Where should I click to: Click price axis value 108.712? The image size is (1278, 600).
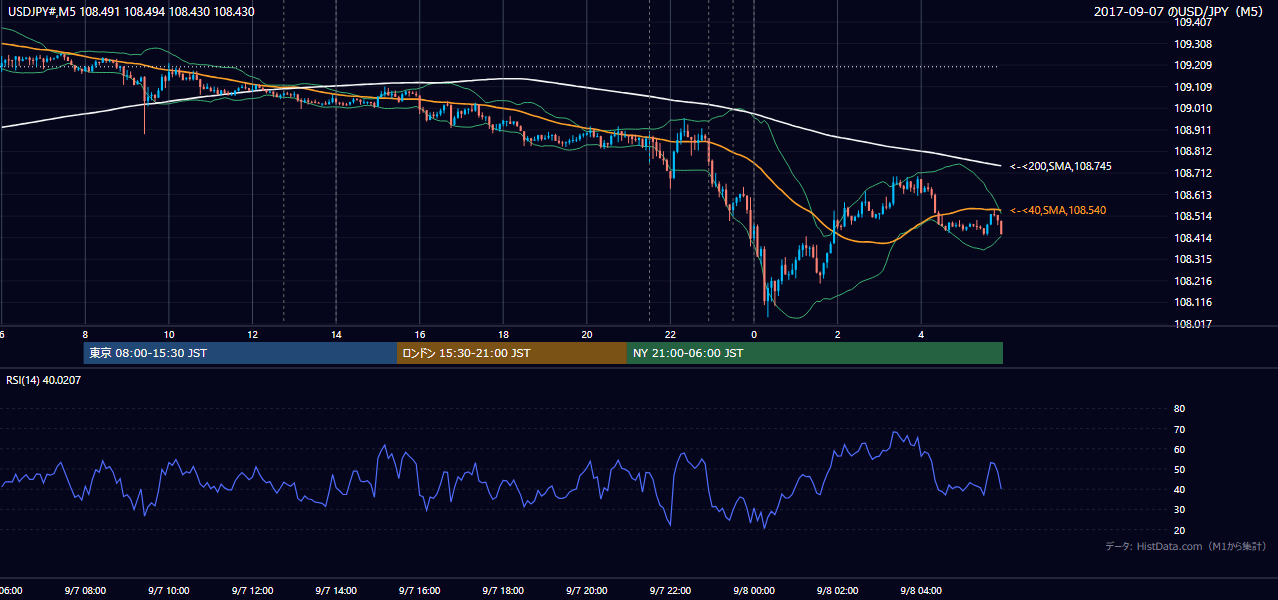point(1193,173)
